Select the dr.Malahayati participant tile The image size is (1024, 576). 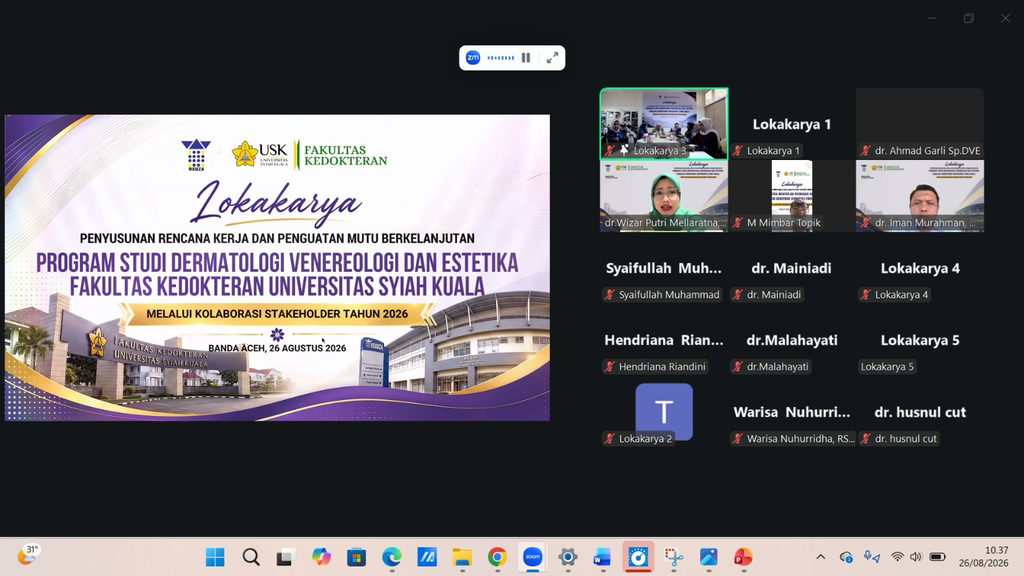click(x=792, y=340)
